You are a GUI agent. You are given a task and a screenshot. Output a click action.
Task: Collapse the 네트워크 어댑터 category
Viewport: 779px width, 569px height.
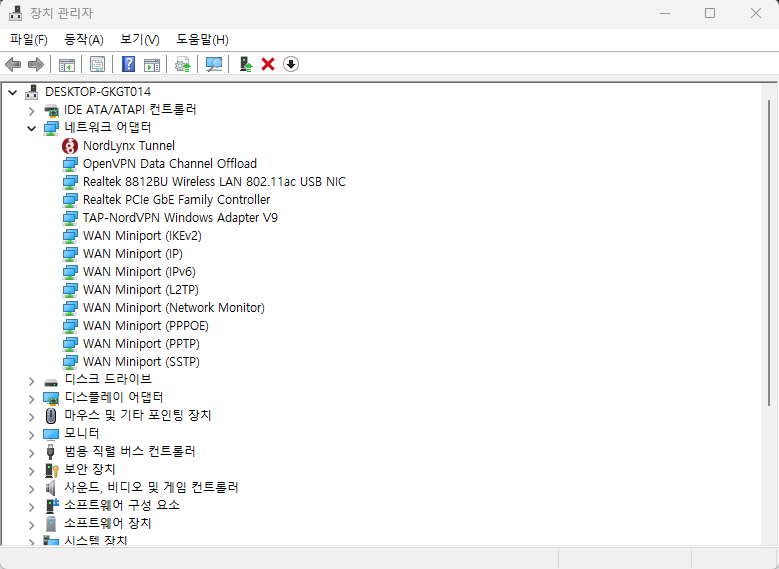(32, 129)
